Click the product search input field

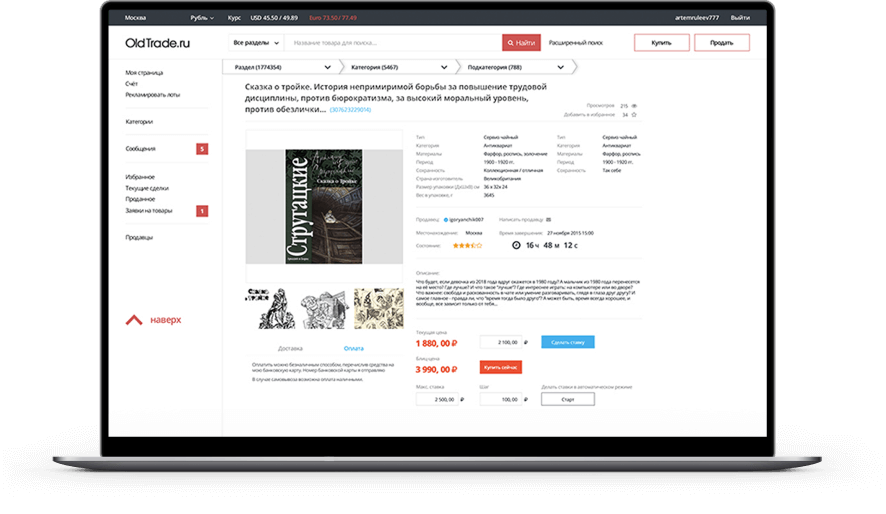(x=393, y=42)
